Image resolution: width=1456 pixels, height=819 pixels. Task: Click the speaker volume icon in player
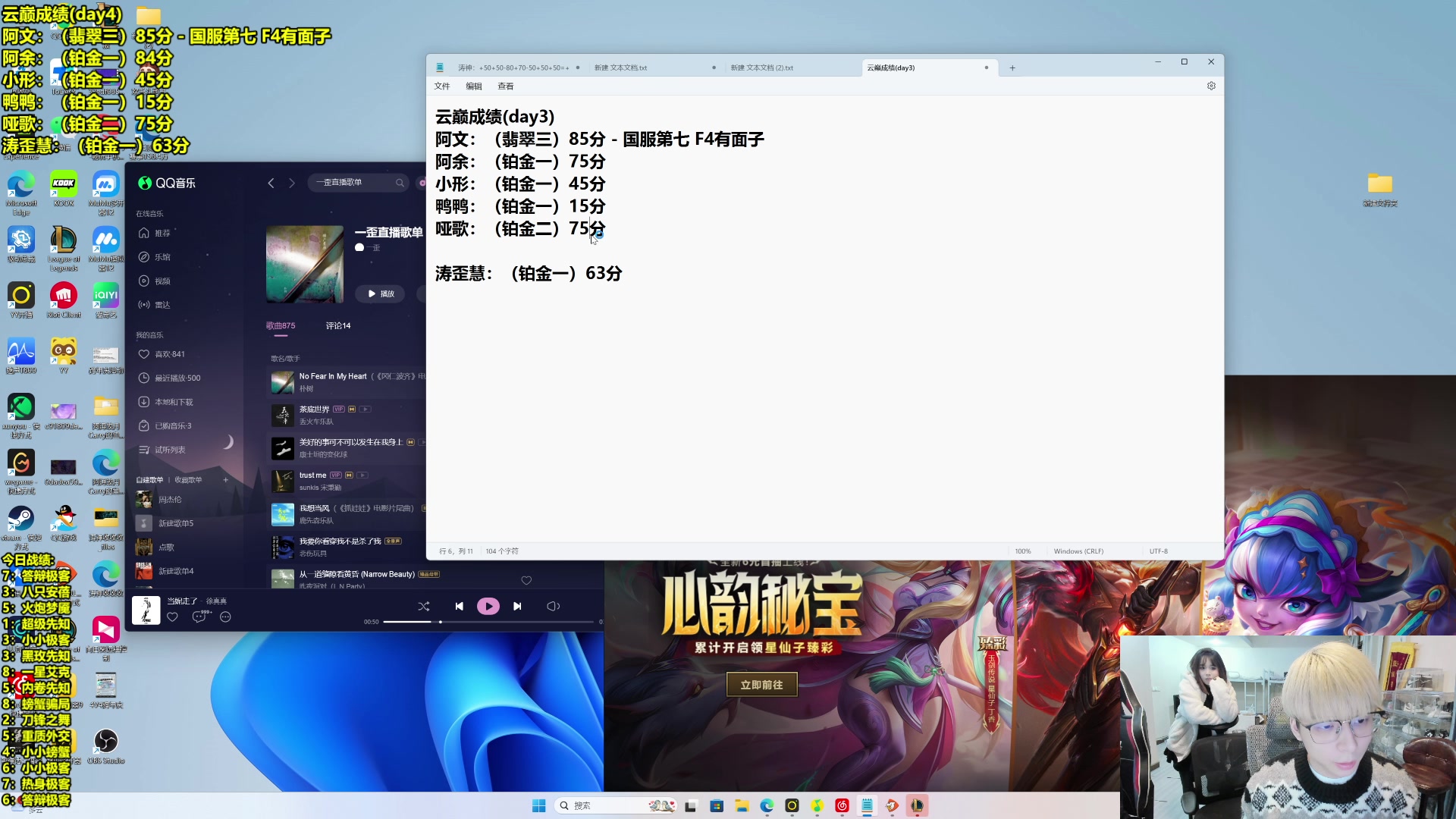tap(553, 606)
